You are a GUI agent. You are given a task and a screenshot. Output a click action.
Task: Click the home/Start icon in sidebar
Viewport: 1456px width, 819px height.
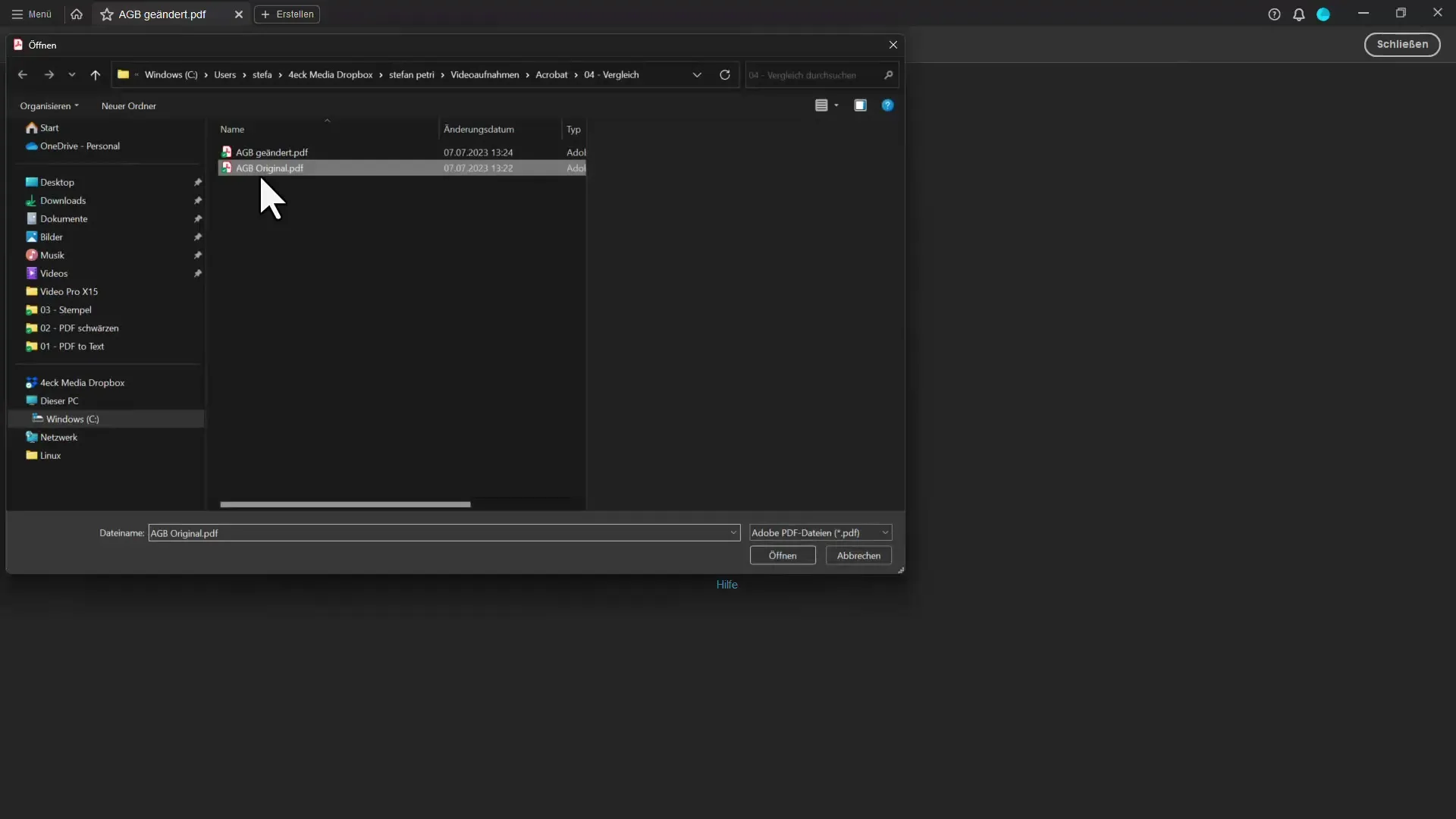pos(31,126)
